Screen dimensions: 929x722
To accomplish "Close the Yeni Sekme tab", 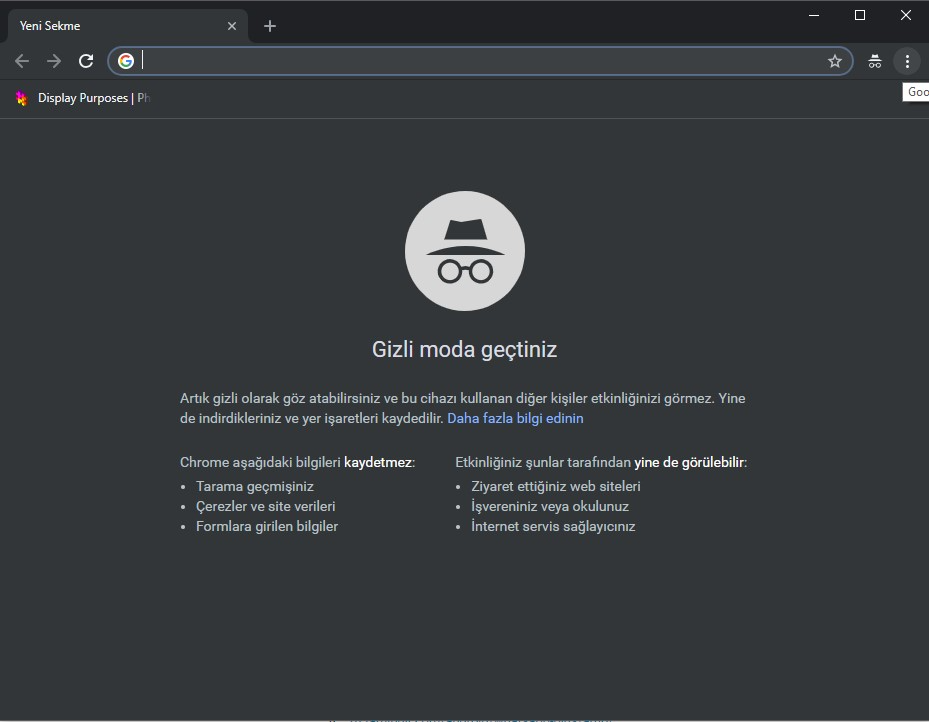I will 232,25.
